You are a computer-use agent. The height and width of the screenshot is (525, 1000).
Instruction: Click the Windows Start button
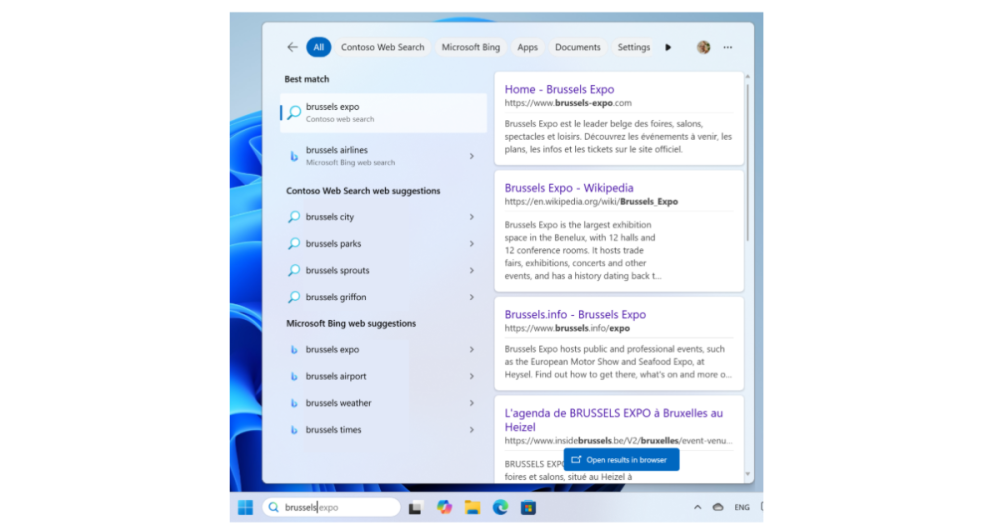click(x=245, y=507)
